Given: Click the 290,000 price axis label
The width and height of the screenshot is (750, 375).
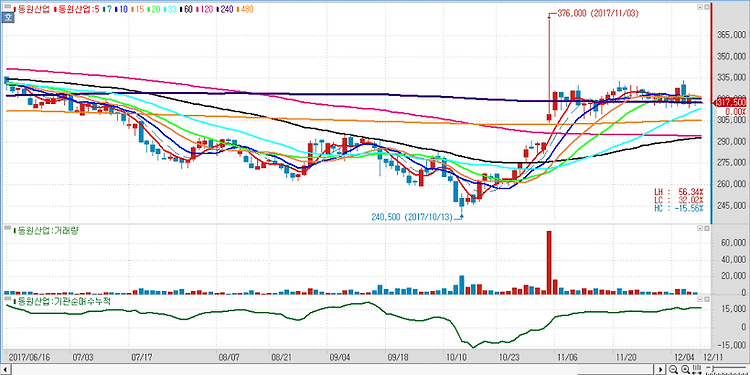Looking at the screenshot, I should (x=731, y=142).
